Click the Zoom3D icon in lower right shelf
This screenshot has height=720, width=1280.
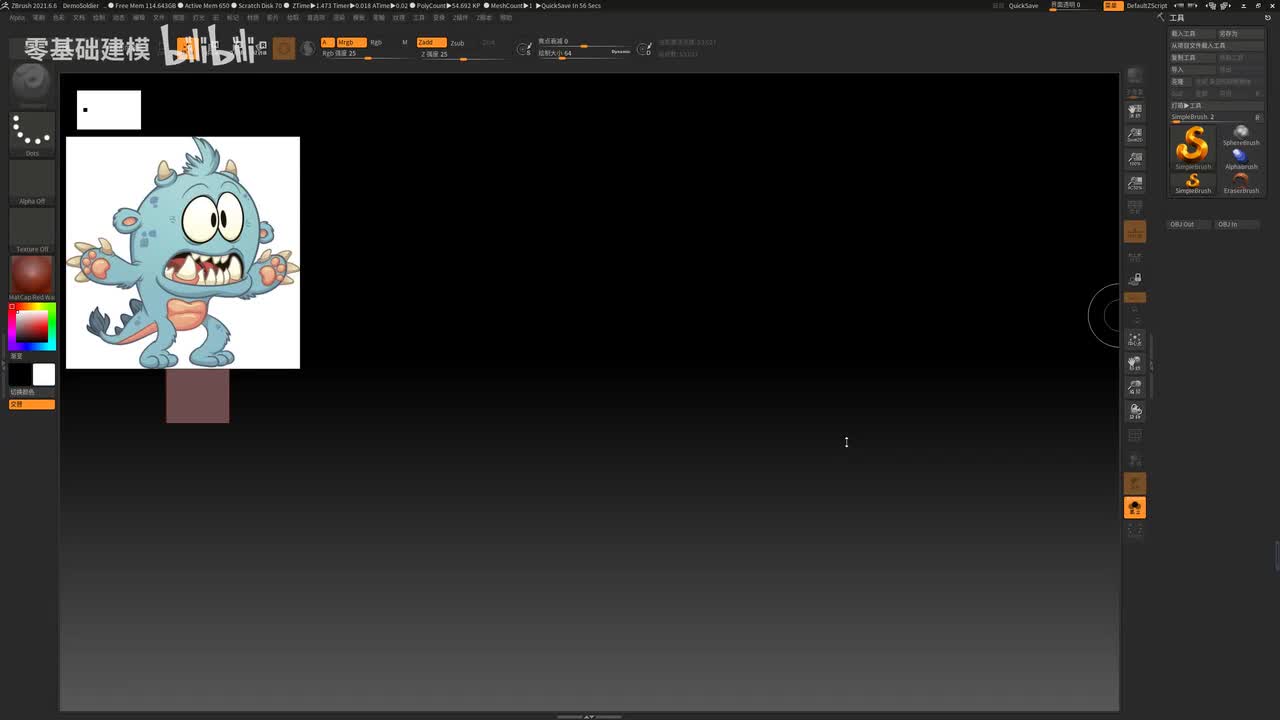(x=1135, y=387)
